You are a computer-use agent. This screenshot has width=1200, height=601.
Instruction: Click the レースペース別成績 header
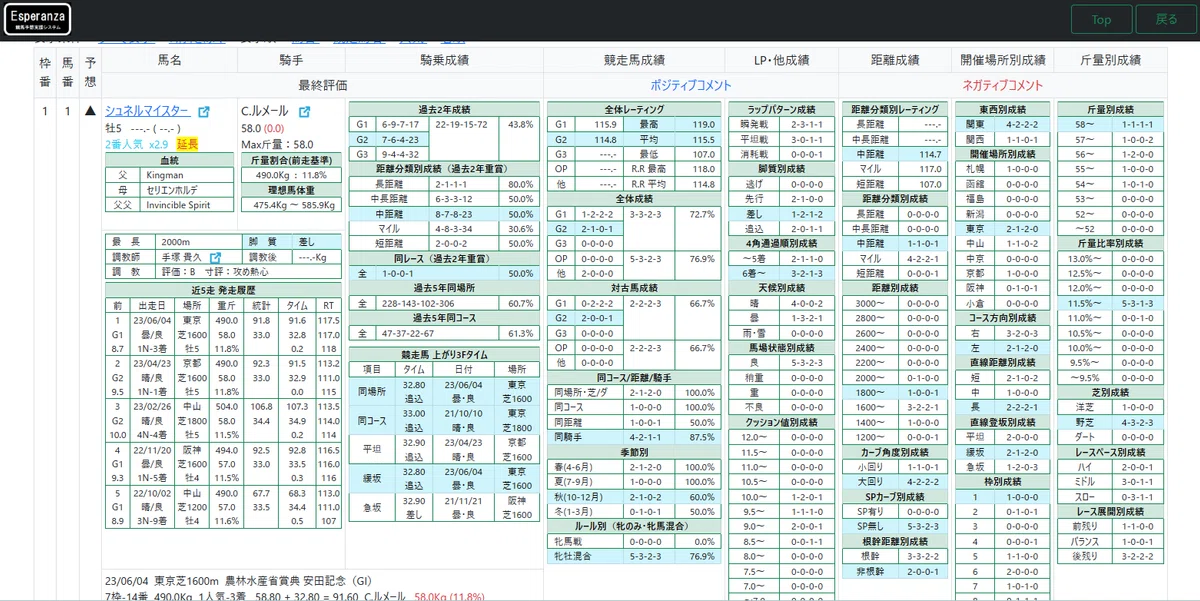(x=1110, y=452)
